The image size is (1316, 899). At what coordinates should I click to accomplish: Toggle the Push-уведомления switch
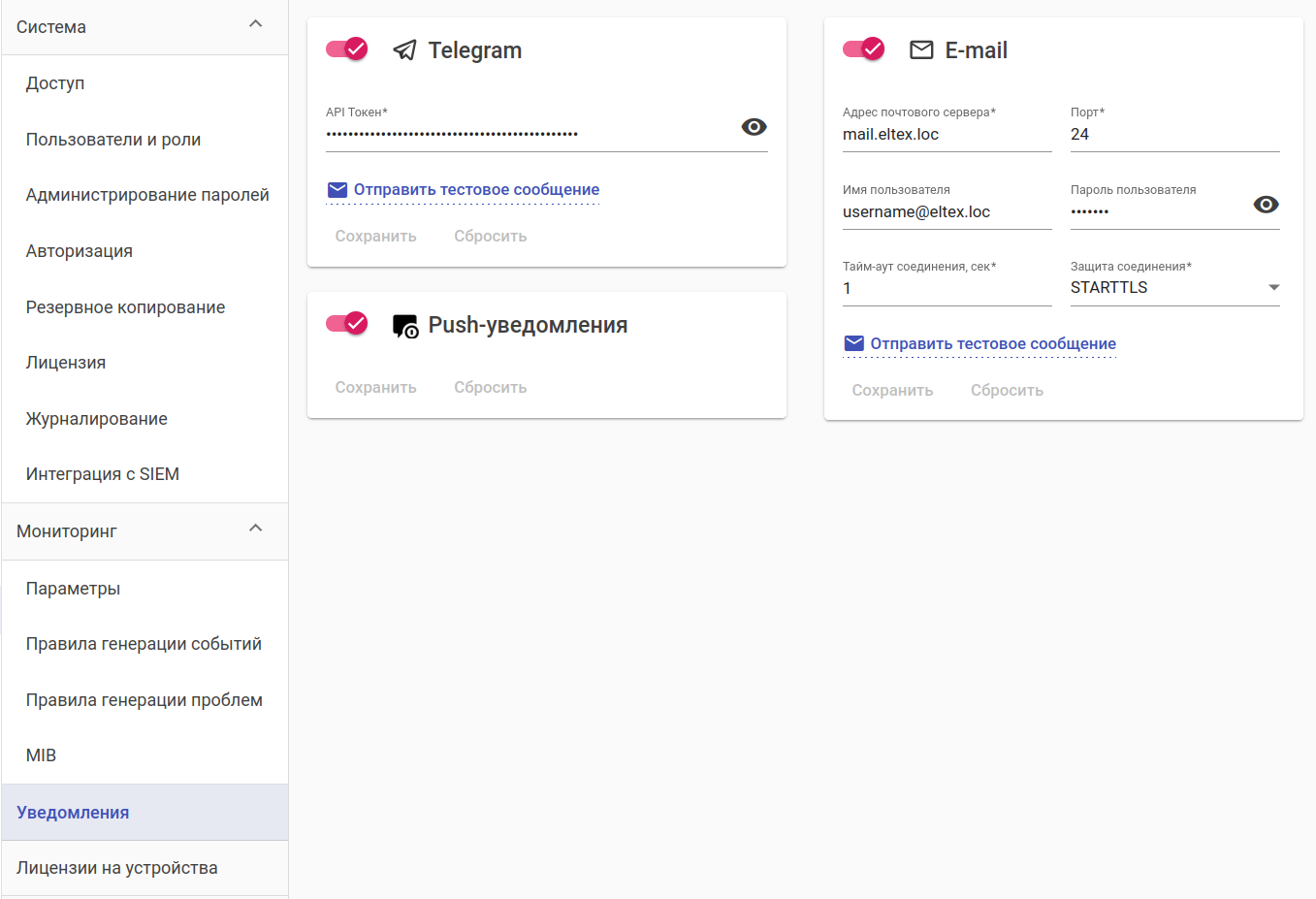(347, 324)
